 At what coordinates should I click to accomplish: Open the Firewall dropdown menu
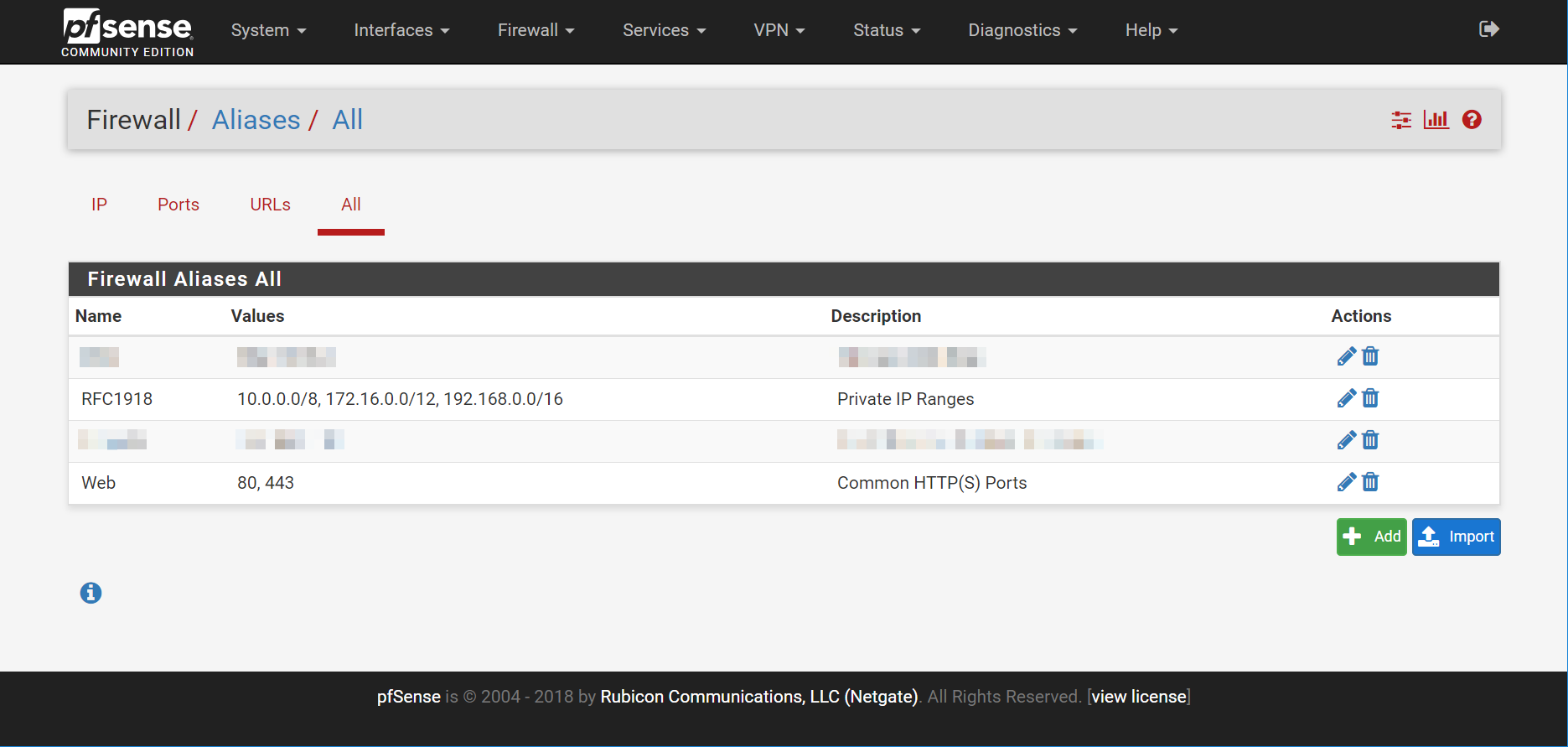[536, 30]
